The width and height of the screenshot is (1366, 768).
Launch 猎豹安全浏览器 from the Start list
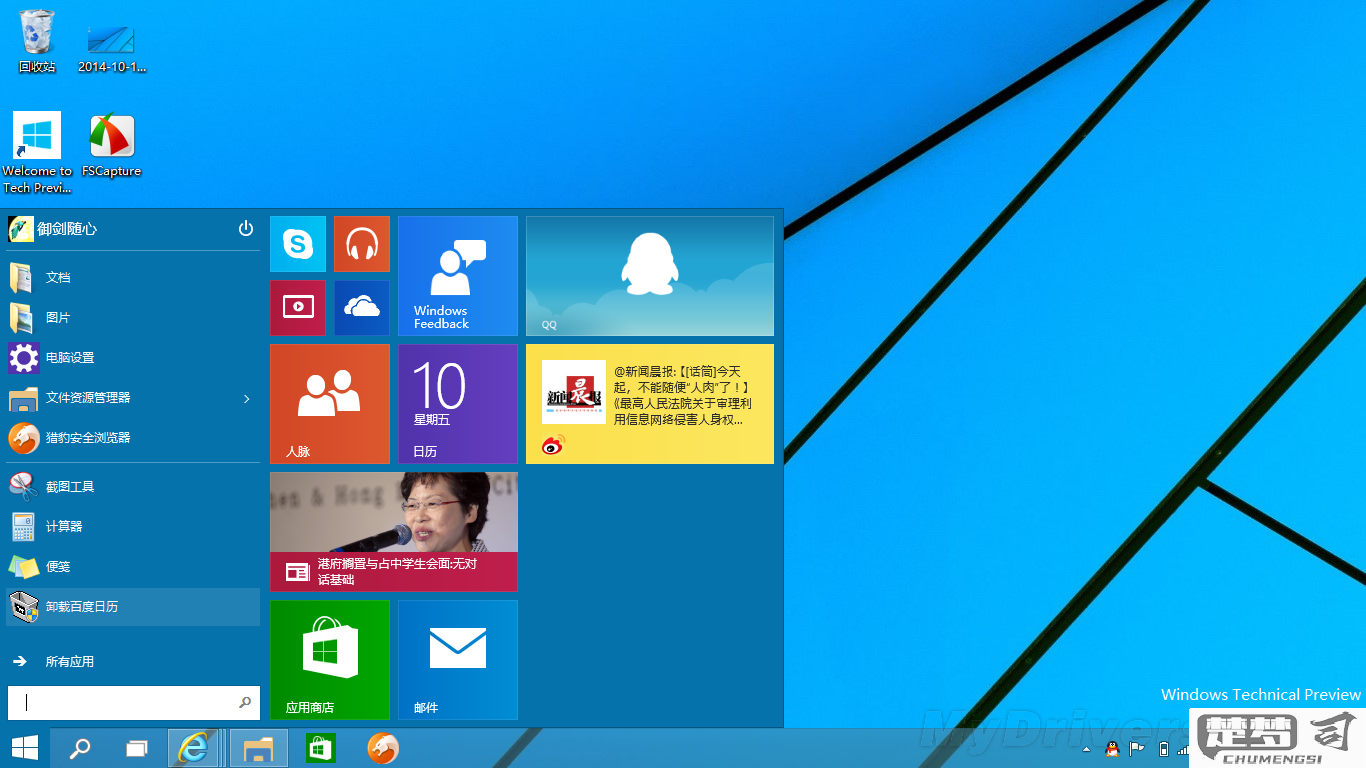(133, 438)
